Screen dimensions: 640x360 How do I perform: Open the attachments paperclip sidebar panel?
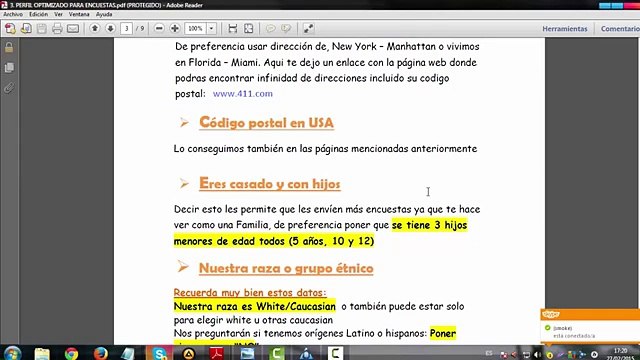[9, 87]
